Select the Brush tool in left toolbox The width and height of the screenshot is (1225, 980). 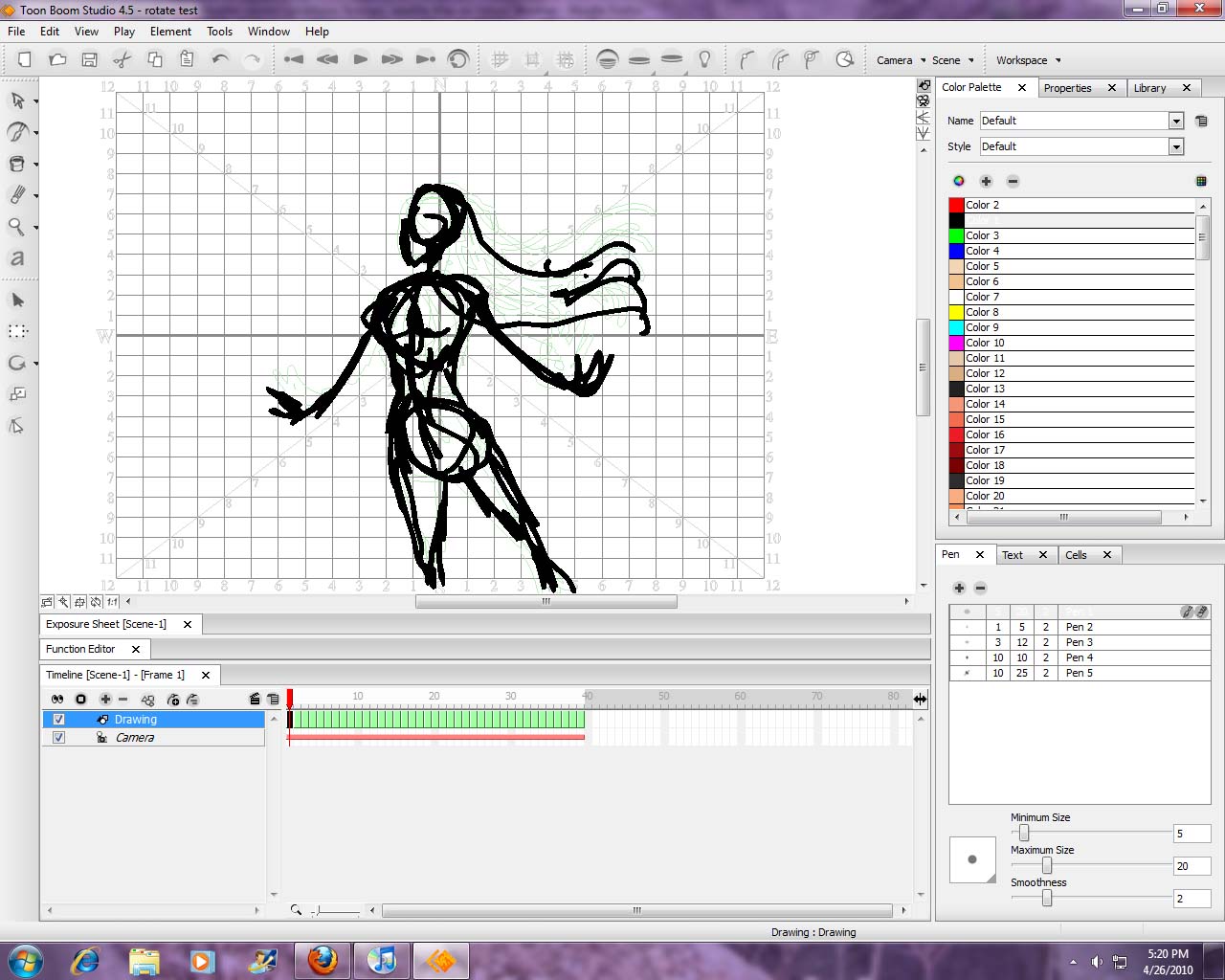17,132
